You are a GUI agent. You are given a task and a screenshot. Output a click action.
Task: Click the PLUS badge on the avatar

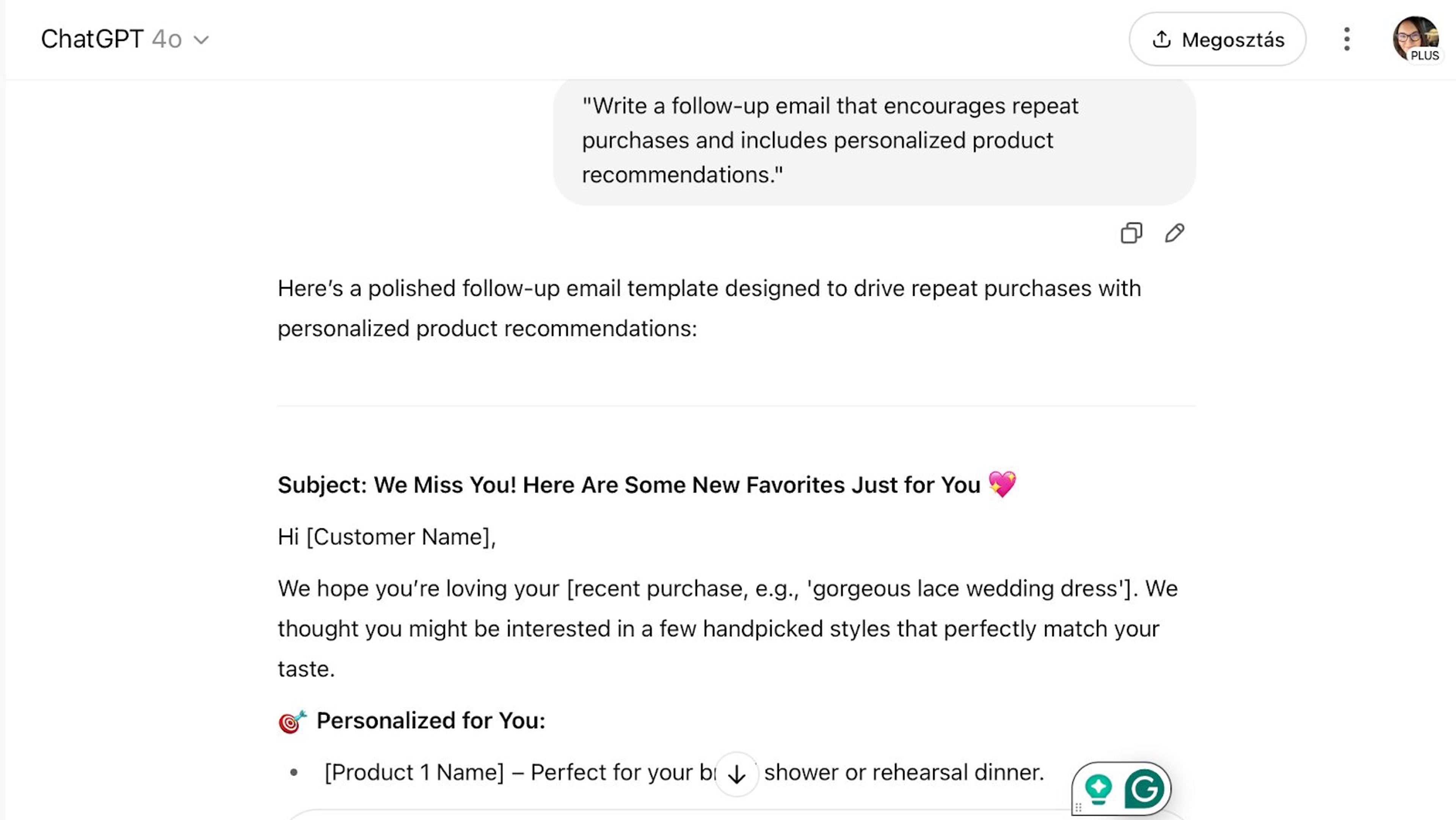coord(1425,56)
